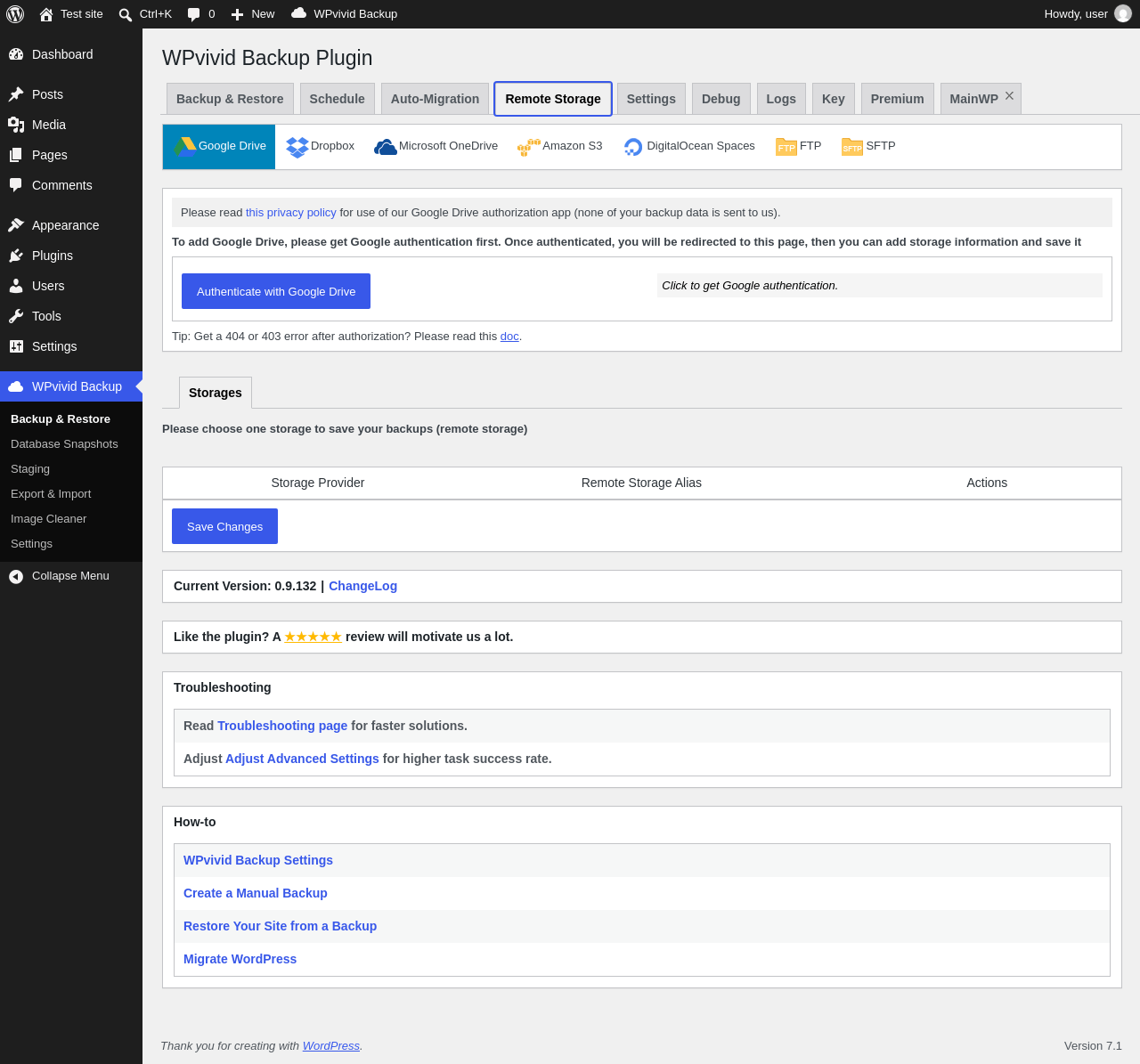Open the WPvivid Backup Settings how-to link
Screen dimensions: 1140x1064
(258, 860)
